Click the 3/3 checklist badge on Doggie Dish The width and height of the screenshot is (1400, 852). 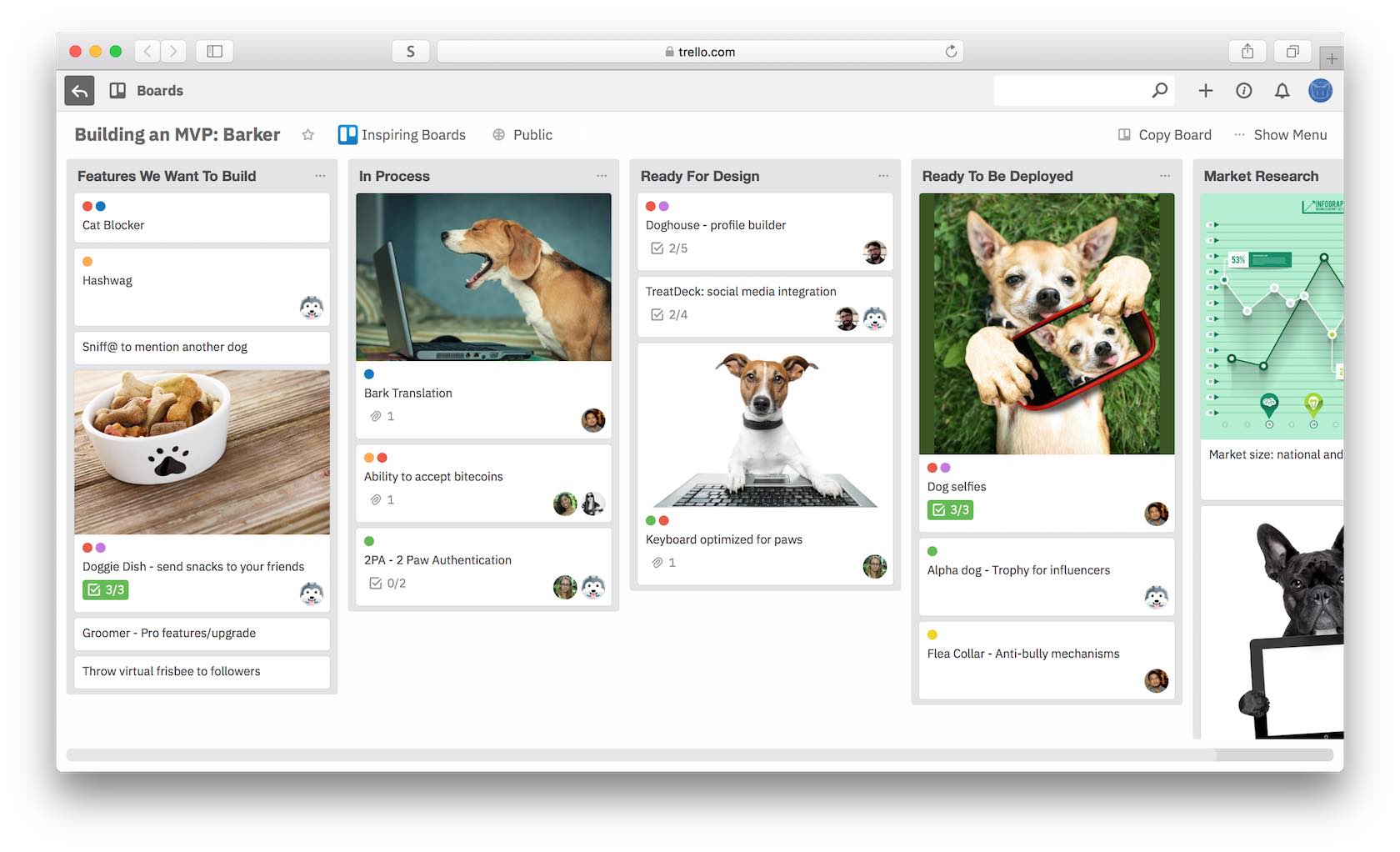click(x=106, y=589)
